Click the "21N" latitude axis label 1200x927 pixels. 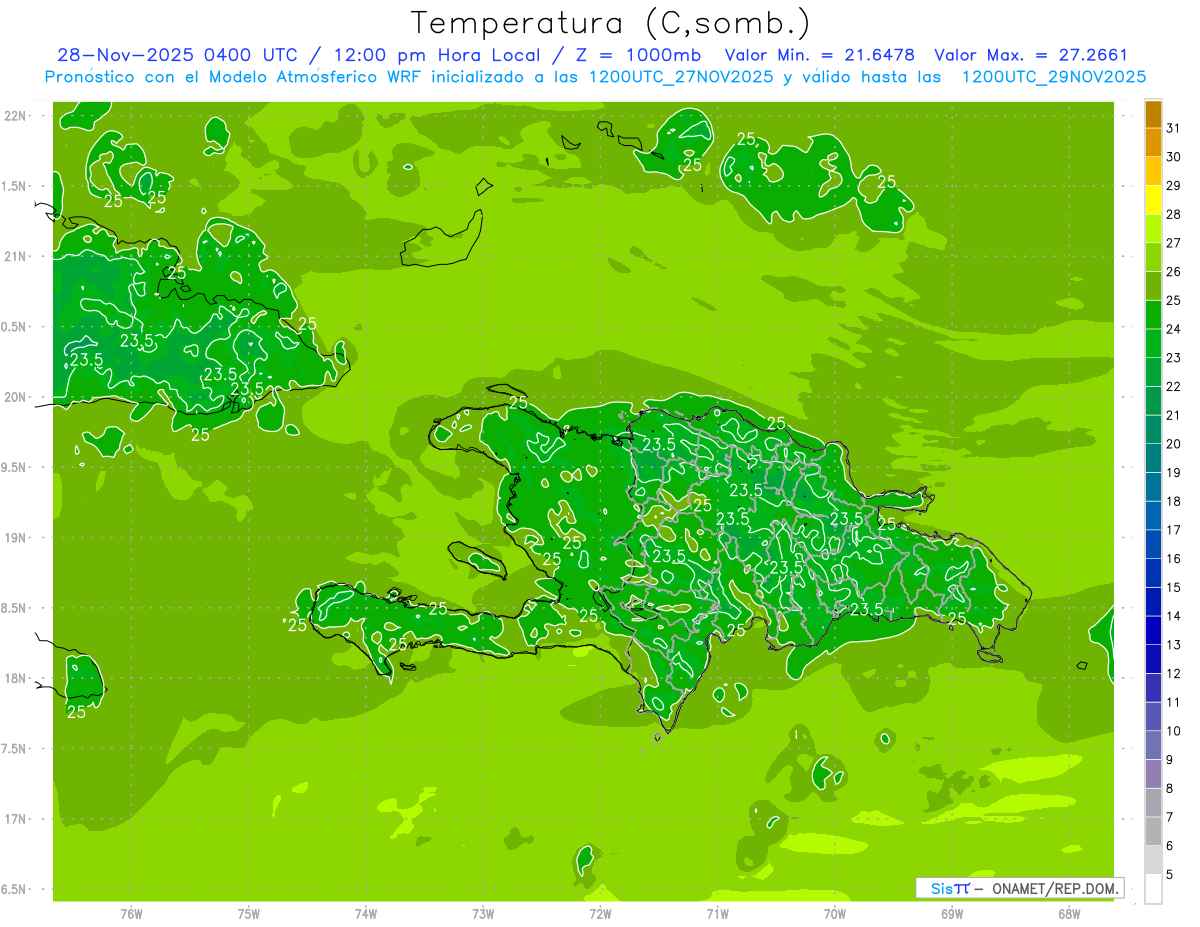coord(14,256)
